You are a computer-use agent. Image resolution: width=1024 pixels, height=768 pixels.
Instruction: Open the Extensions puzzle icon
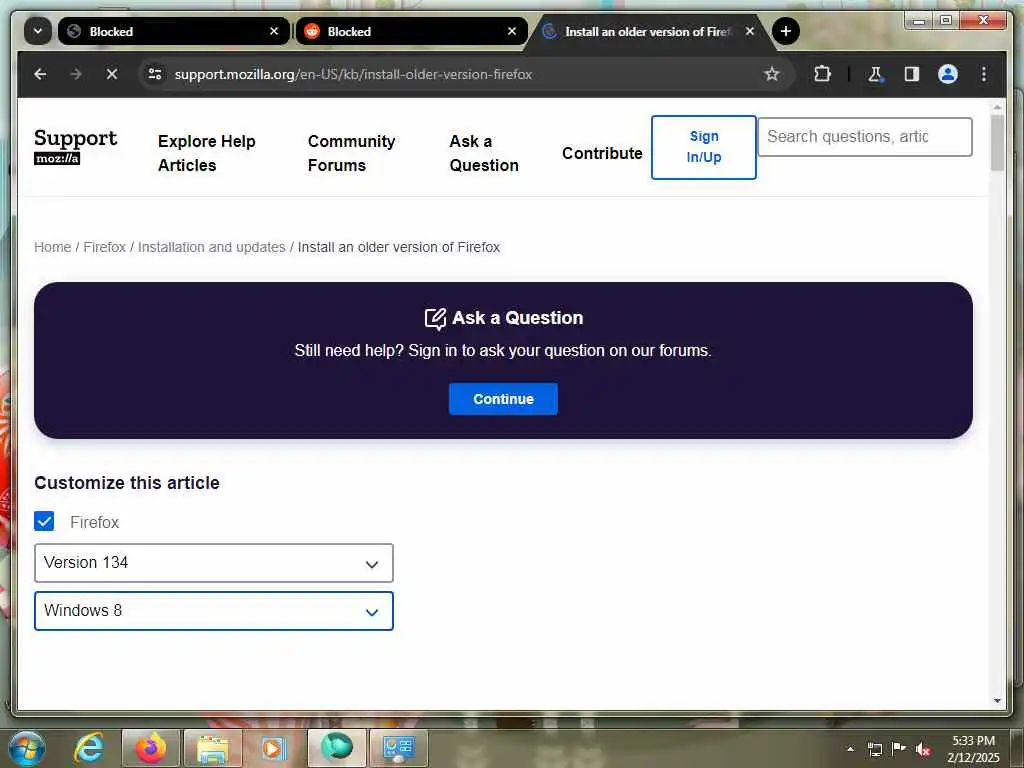click(822, 74)
